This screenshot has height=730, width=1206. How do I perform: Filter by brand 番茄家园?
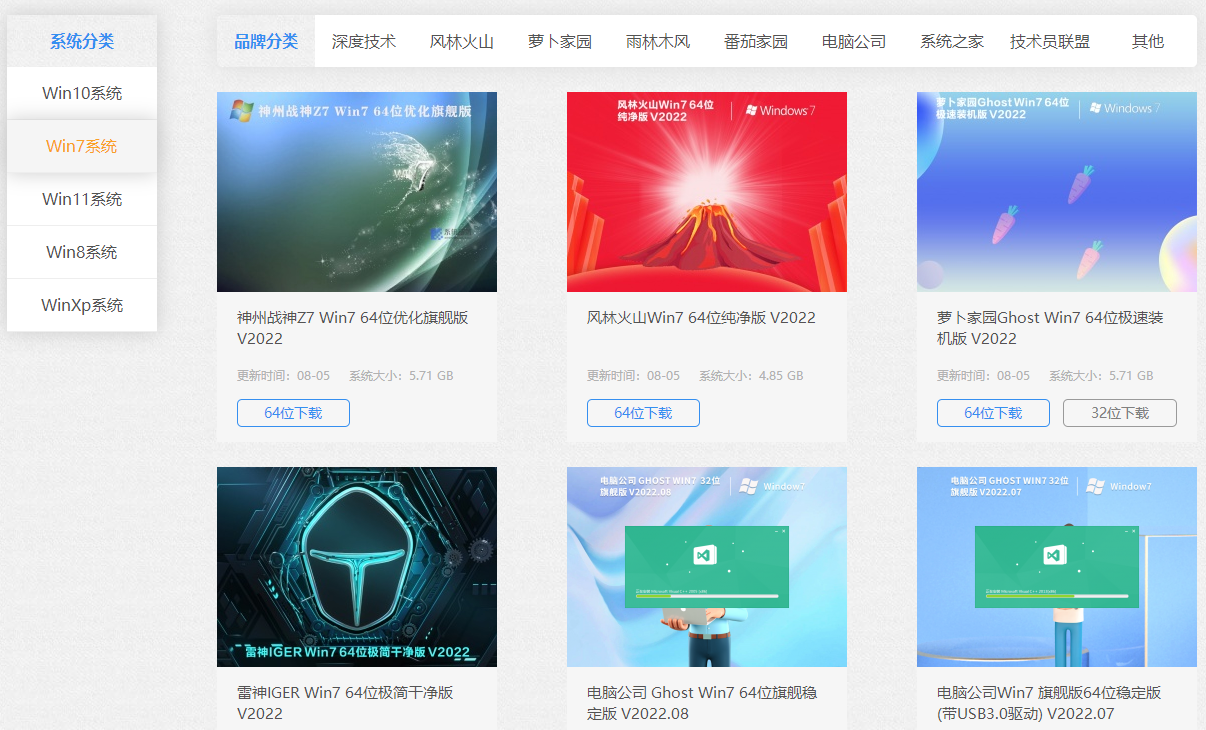[756, 41]
